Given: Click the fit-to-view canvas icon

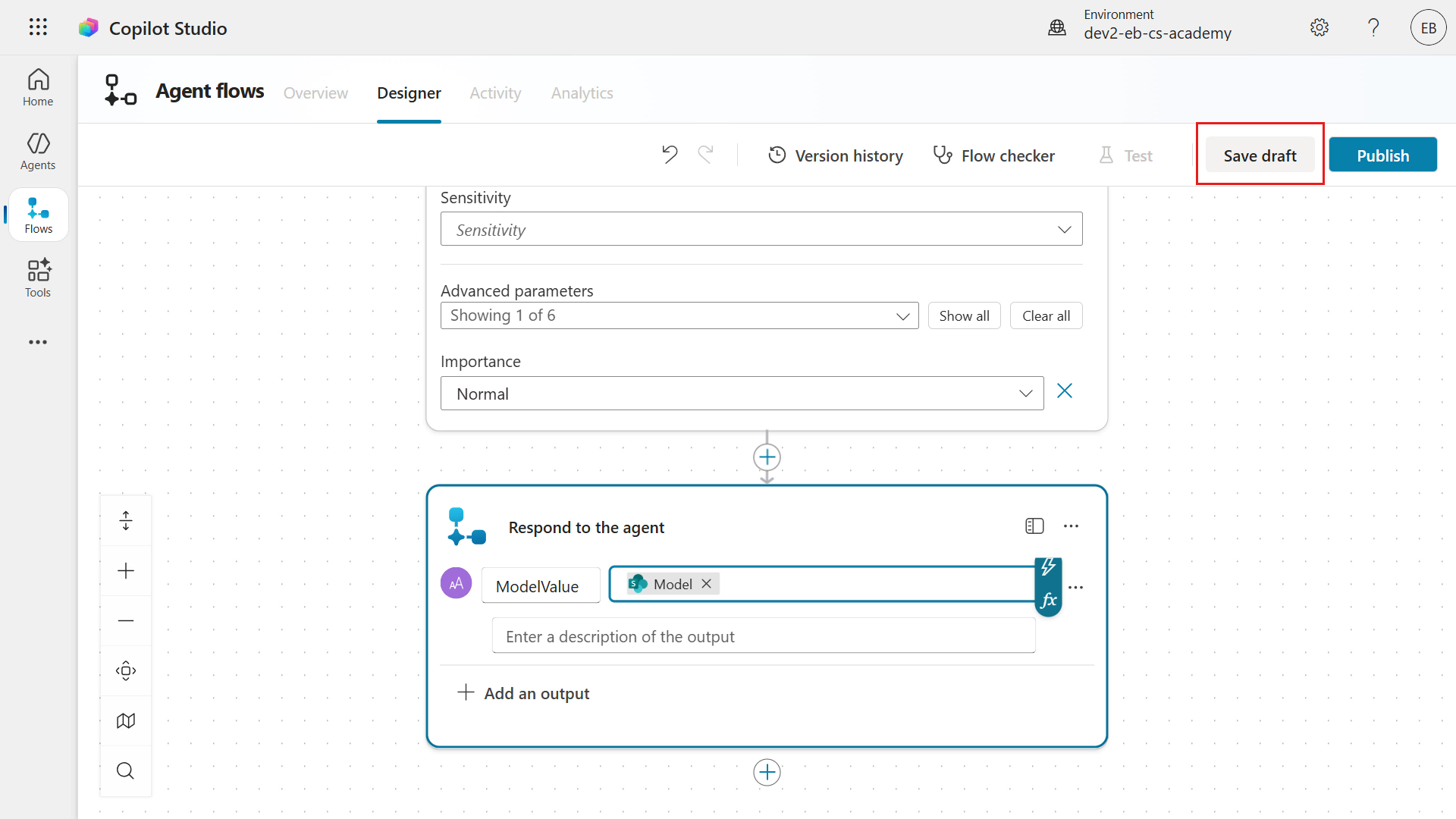Looking at the screenshot, I should pyautogui.click(x=126, y=671).
